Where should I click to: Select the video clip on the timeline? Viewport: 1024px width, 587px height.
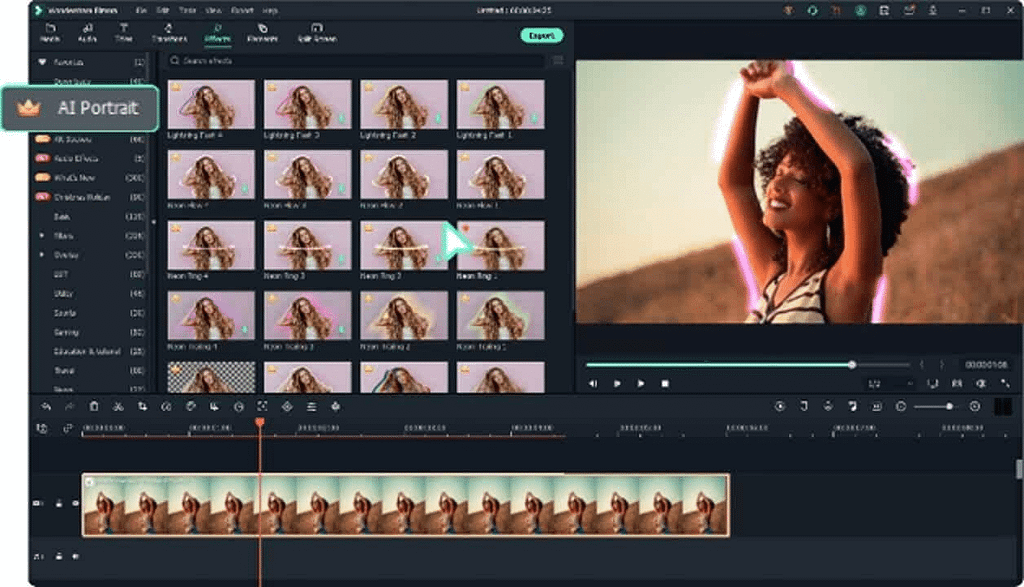pyautogui.click(x=406, y=505)
